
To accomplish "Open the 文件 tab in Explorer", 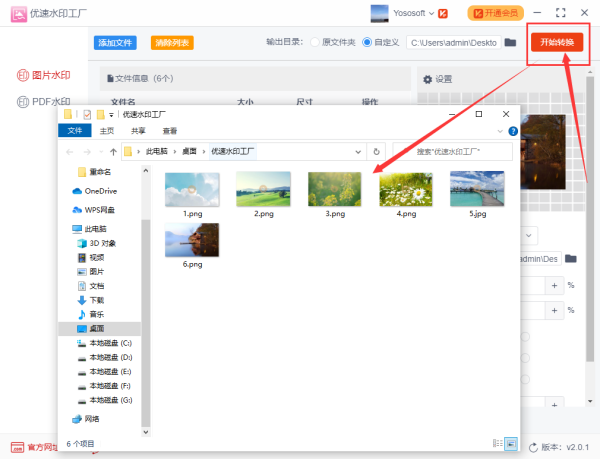I will pos(75,130).
